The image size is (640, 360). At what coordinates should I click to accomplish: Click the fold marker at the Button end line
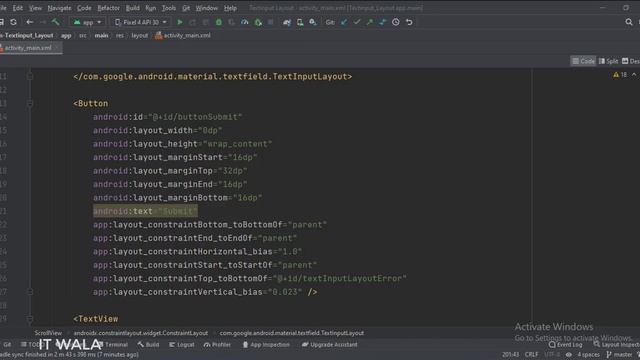point(30,292)
